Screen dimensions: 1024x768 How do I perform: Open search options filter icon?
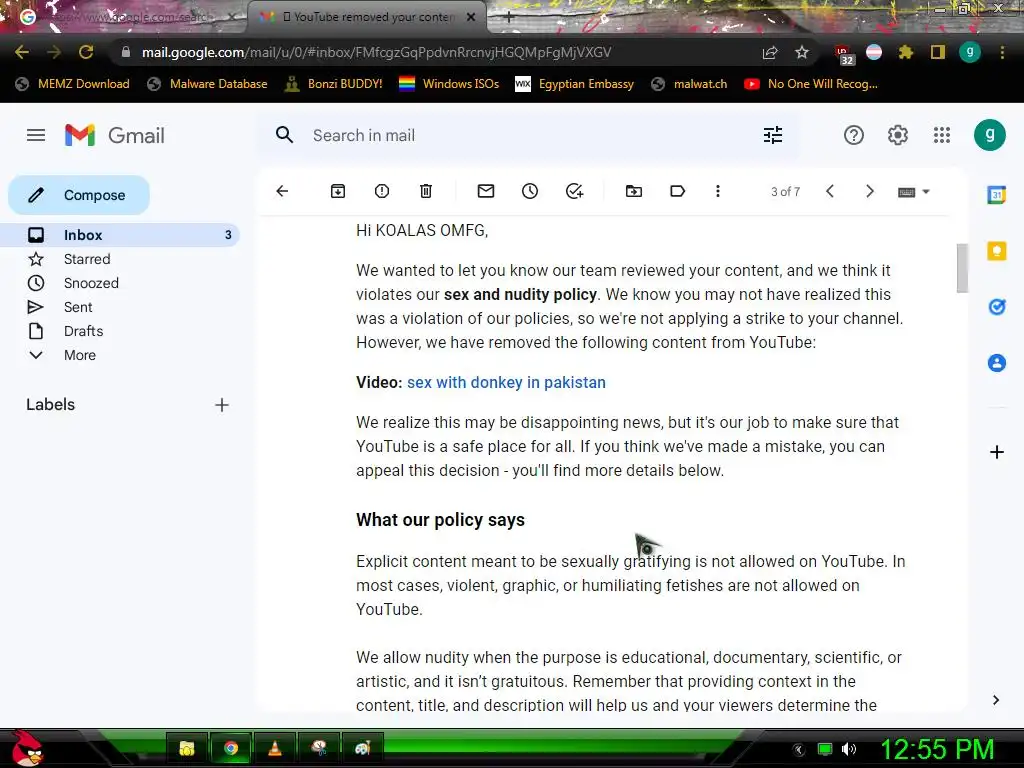tap(773, 135)
